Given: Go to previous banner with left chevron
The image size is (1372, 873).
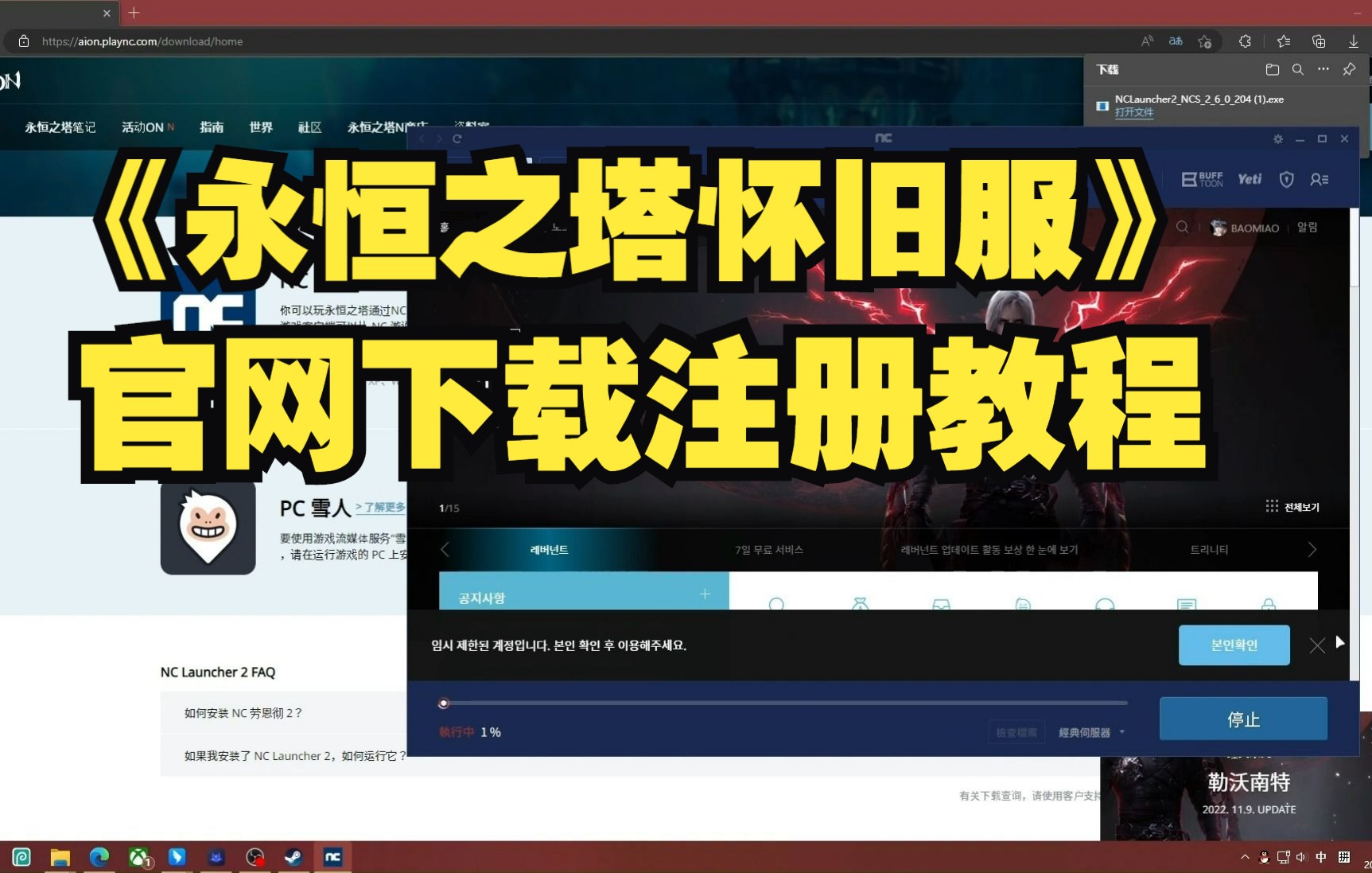Looking at the screenshot, I should (x=445, y=550).
